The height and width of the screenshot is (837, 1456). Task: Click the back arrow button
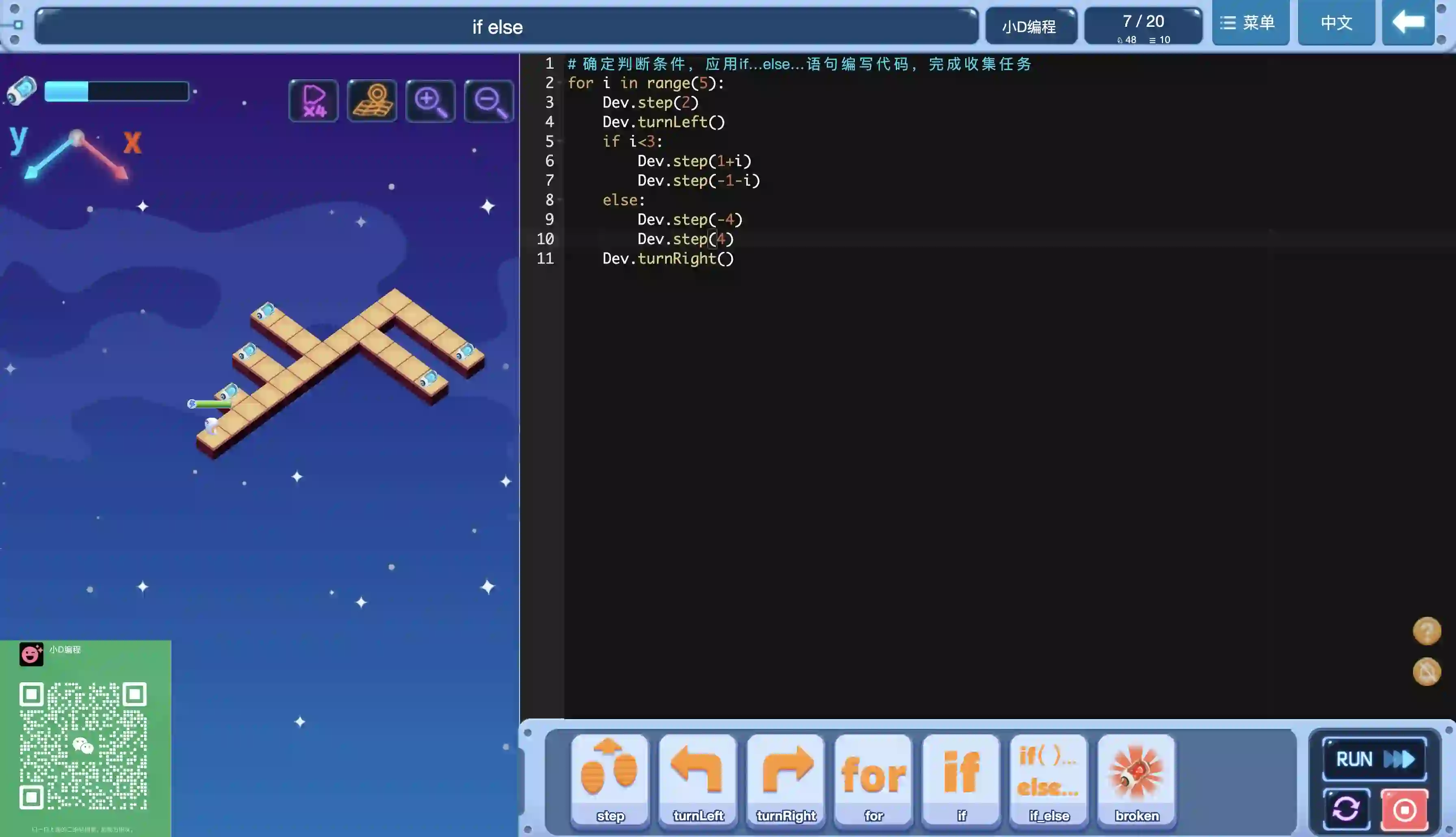tap(1408, 23)
